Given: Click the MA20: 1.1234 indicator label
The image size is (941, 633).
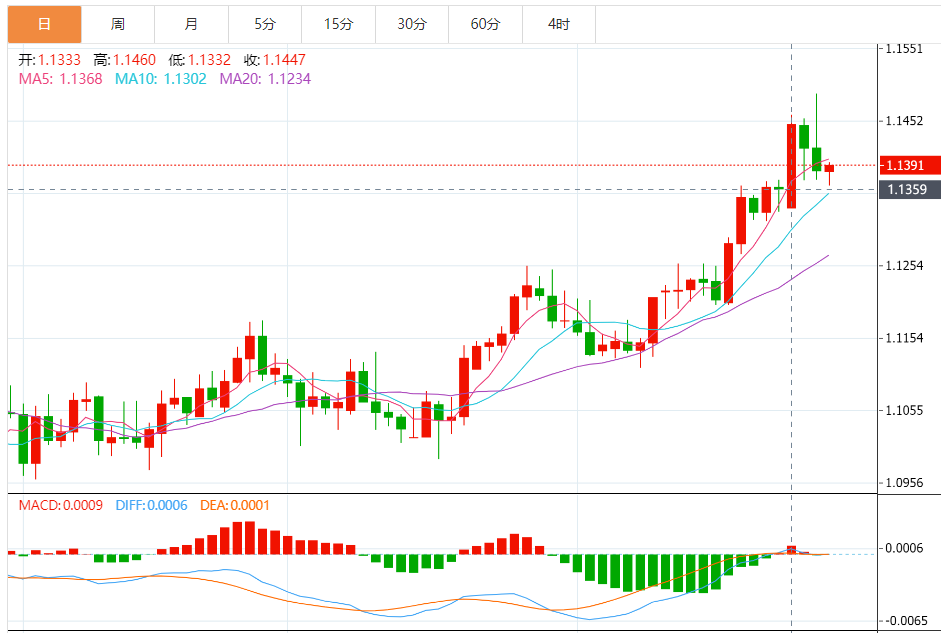Looking at the screenshot, I should 265,79.
